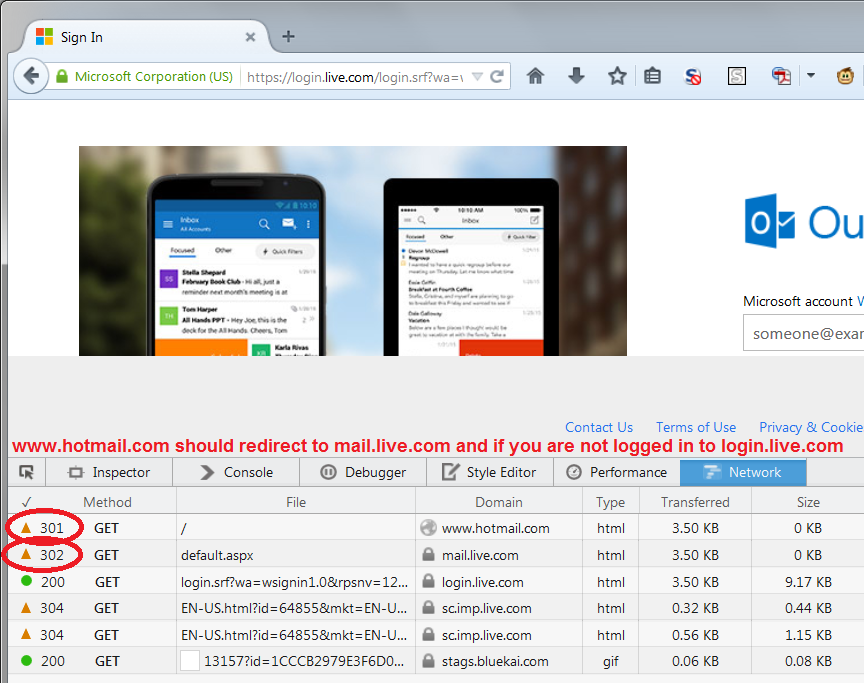Image resolution: width=864 pixels, height=683 pixels.
Task: Open the Terms of Use link
Action: (696, 427)
